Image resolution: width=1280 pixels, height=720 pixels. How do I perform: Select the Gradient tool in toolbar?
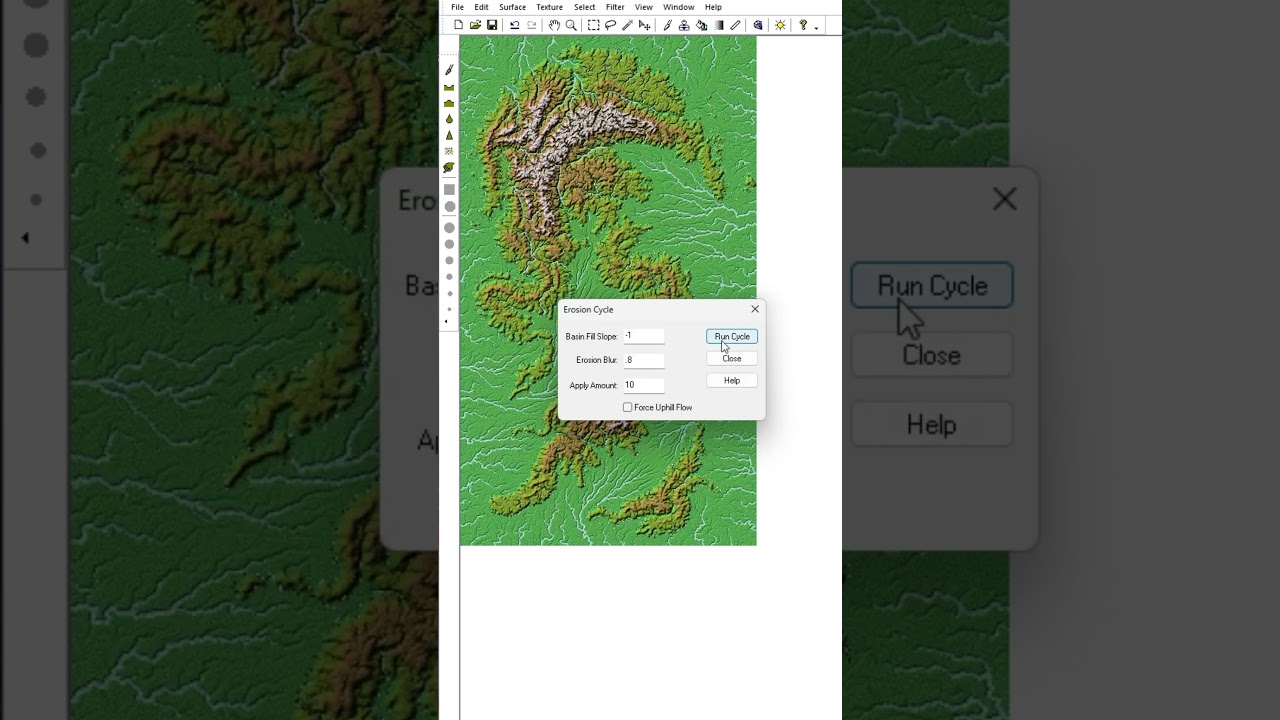point(719,25)
